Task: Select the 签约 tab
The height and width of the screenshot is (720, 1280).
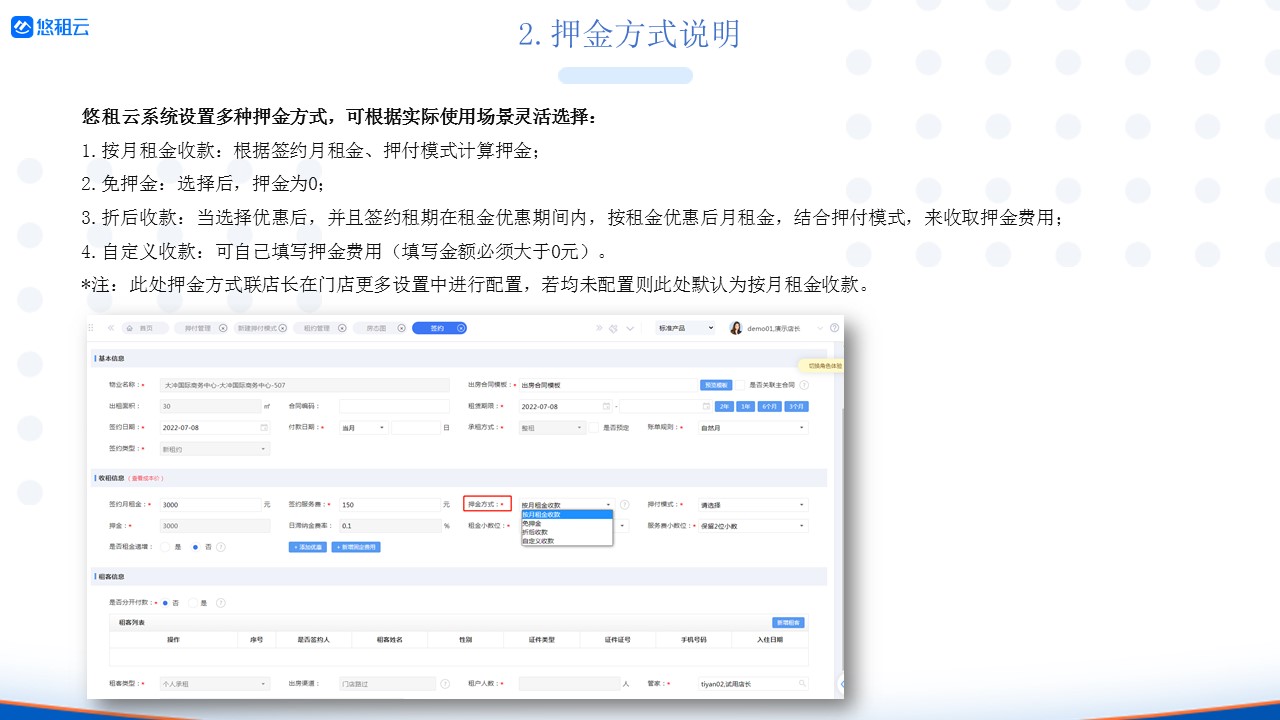Action: coord(440,328)
